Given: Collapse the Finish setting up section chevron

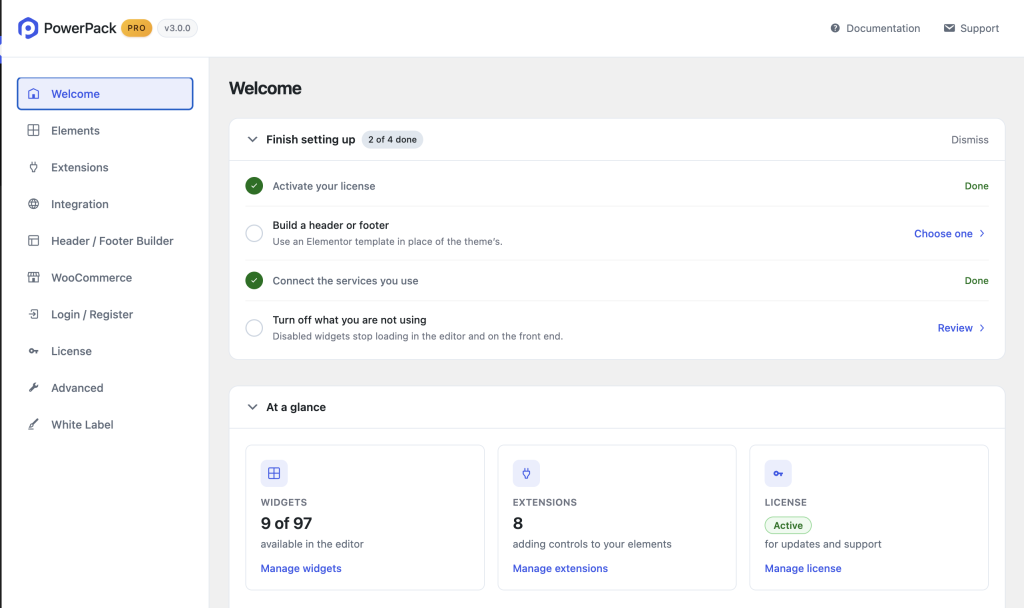Looking at the screenshot, I should coord(252,140).
